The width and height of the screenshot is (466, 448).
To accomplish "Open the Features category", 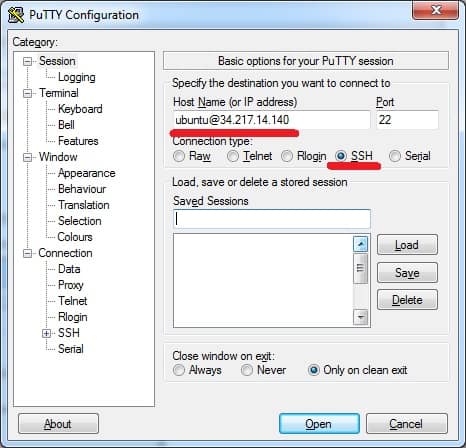I will [x=78, y=141].
